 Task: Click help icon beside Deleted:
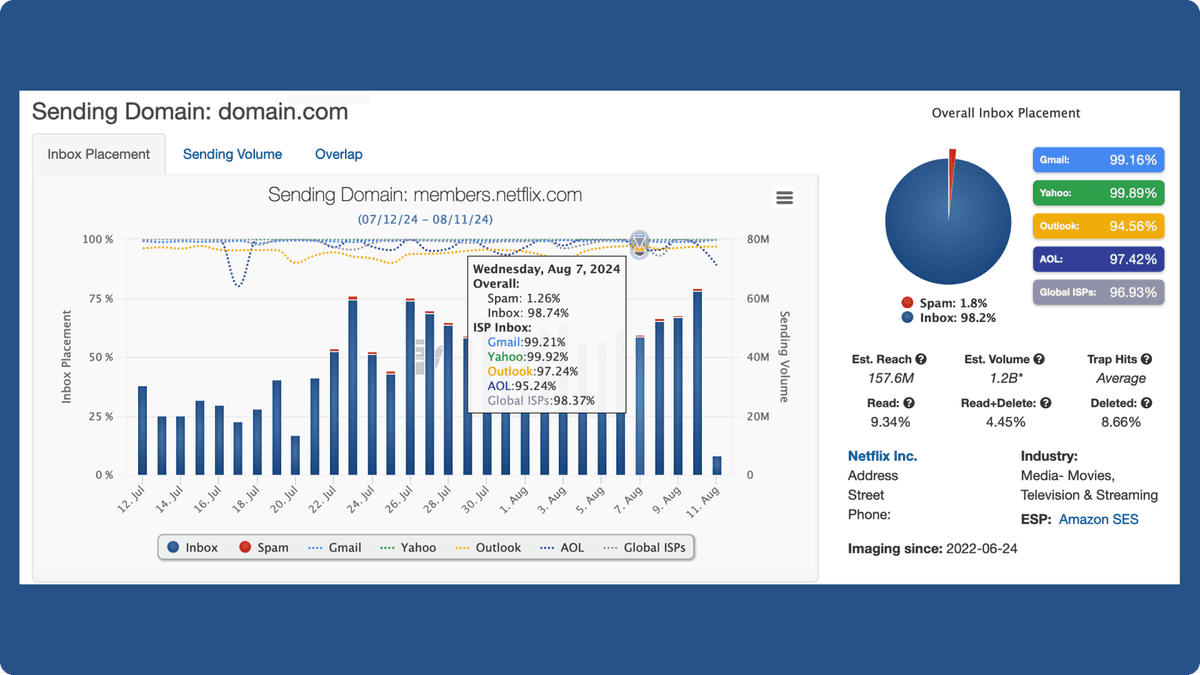coord(1146,403)
